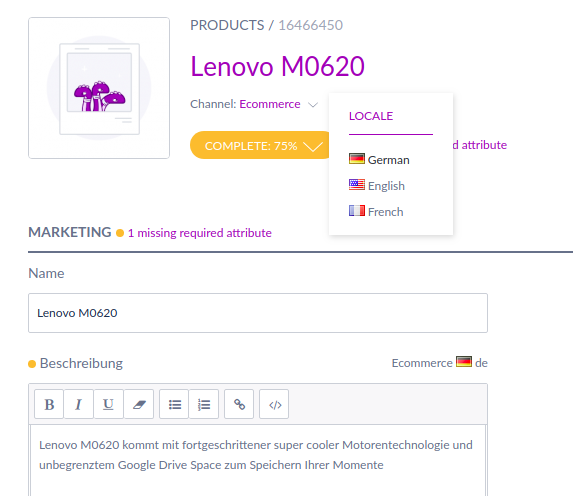
Task: Click the LOCALE header in the dropdown
Action: coord(371,116)
